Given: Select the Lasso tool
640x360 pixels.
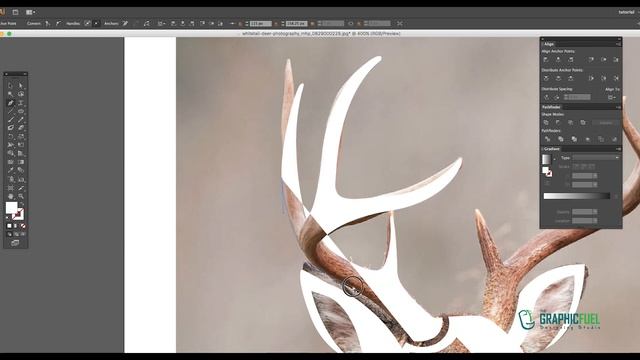Looking at the screenshot, I should (x=21, y=94).
